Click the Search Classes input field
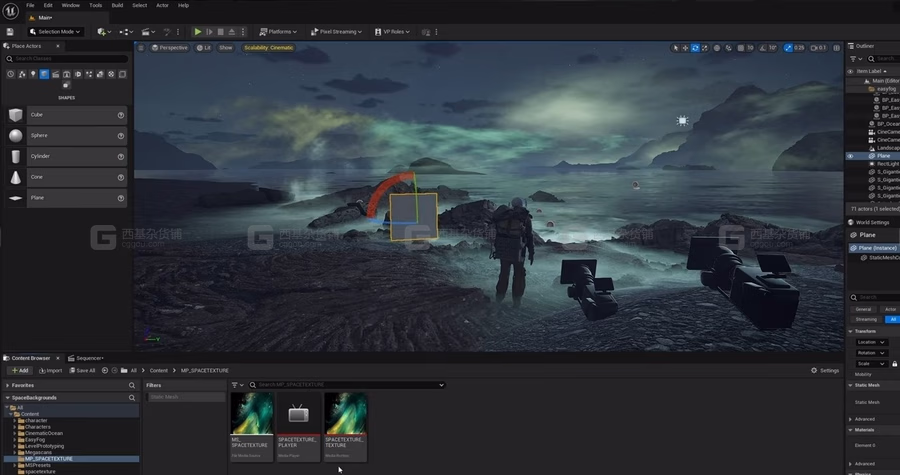This screenshot has height=475, width=900. click(x=67, y=59)
